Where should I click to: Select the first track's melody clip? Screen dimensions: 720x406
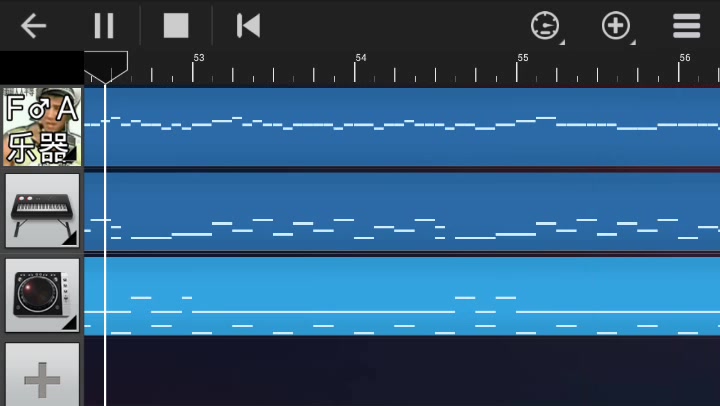402,127
